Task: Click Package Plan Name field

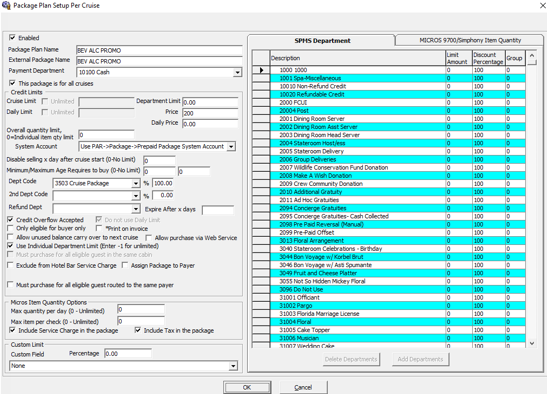Action: pos(159,51)
